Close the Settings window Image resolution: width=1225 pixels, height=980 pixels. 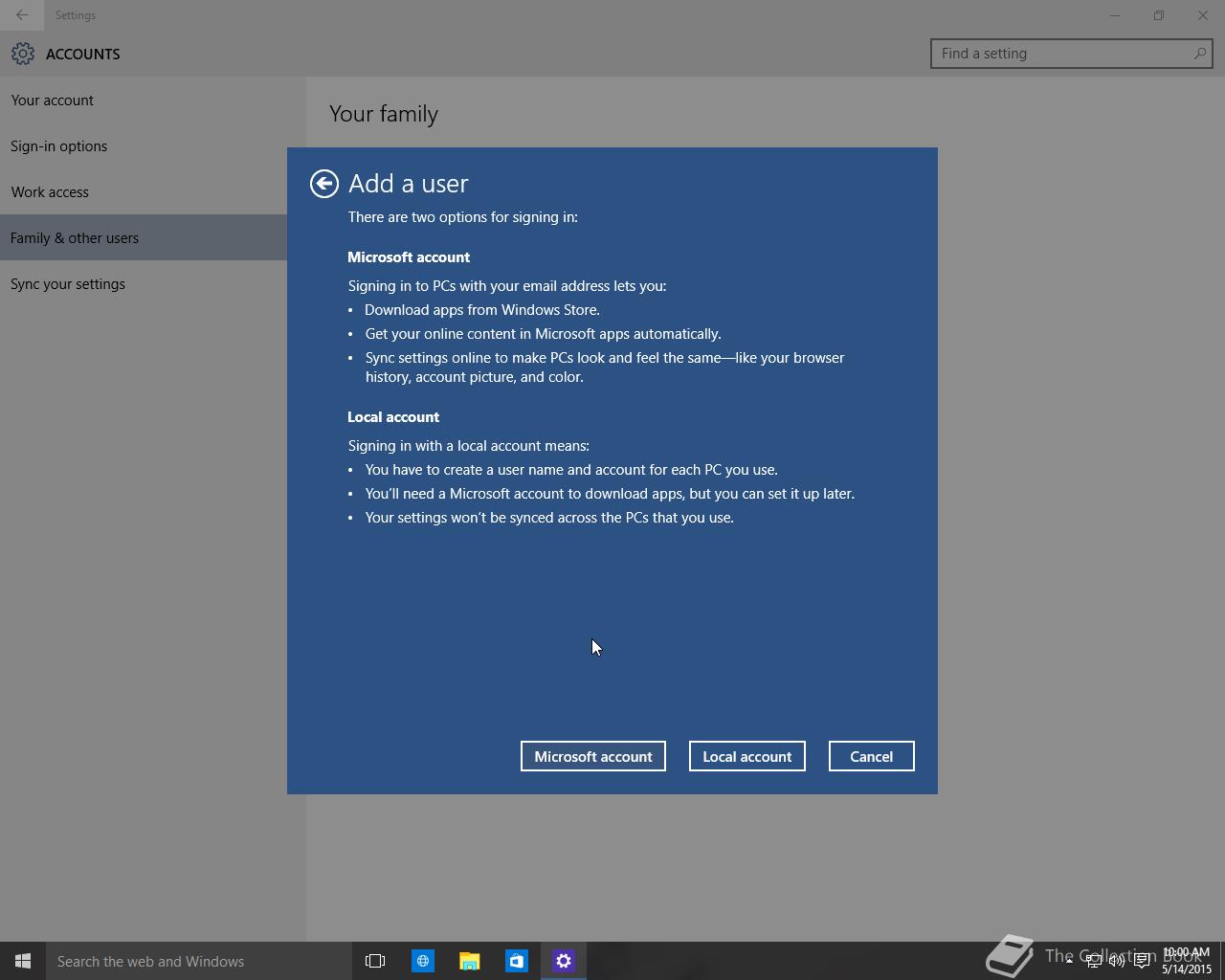(1203, 15)
